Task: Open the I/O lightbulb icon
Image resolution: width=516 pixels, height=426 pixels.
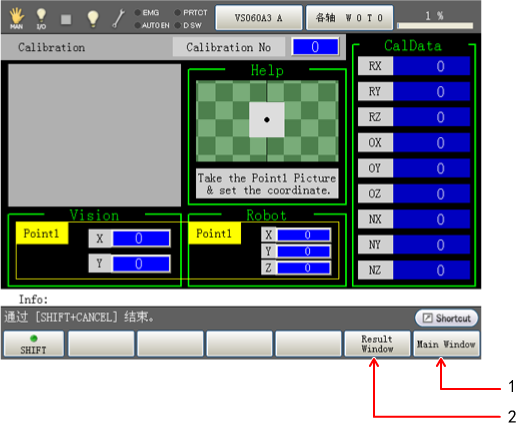Action: [41, 18]
